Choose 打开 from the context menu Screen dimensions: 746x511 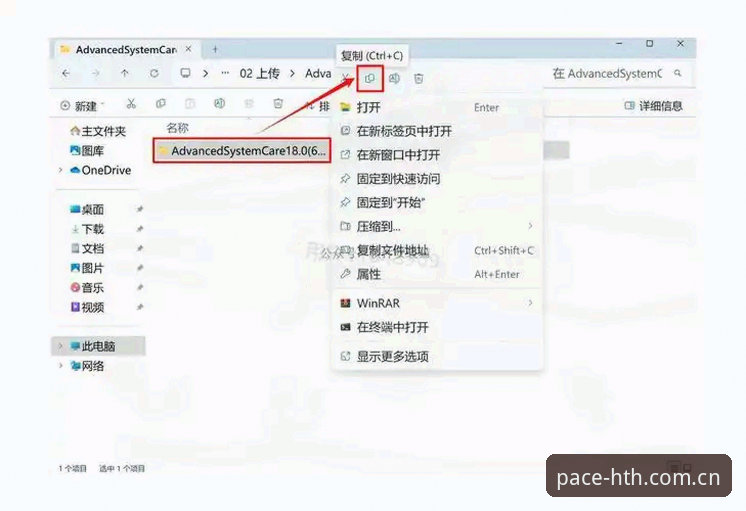(x=438, y=107)
